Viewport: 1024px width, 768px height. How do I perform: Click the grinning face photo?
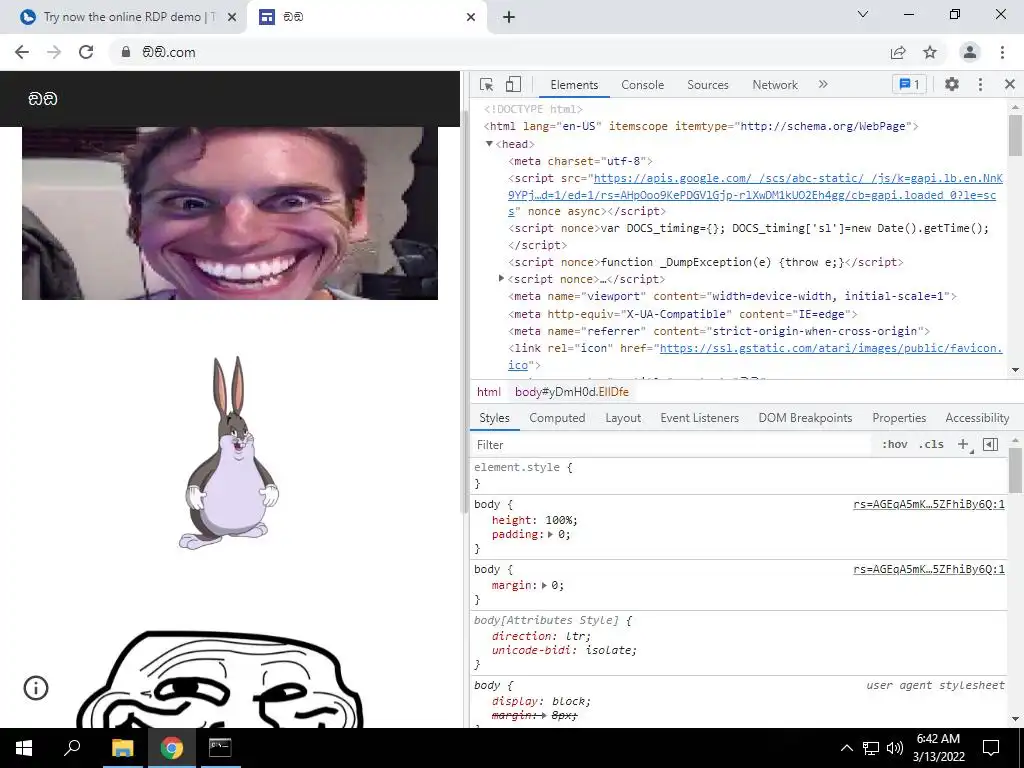click(230, 214)
